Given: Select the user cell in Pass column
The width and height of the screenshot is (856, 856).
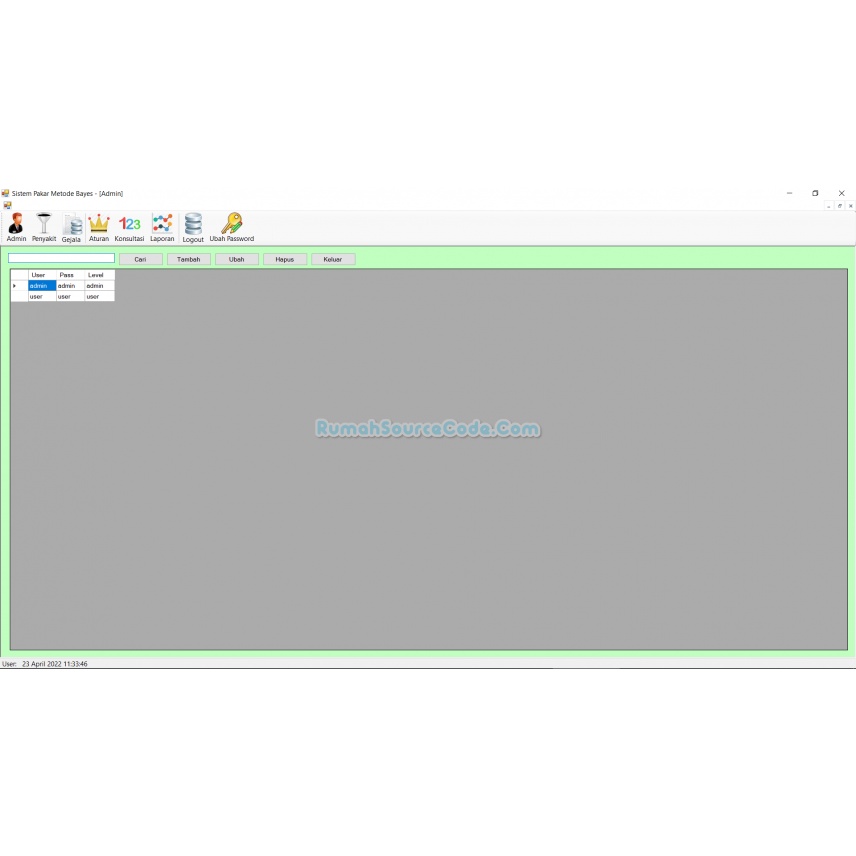Looking at the screenshot, I should pyautogui.click(x=70, y=296).
